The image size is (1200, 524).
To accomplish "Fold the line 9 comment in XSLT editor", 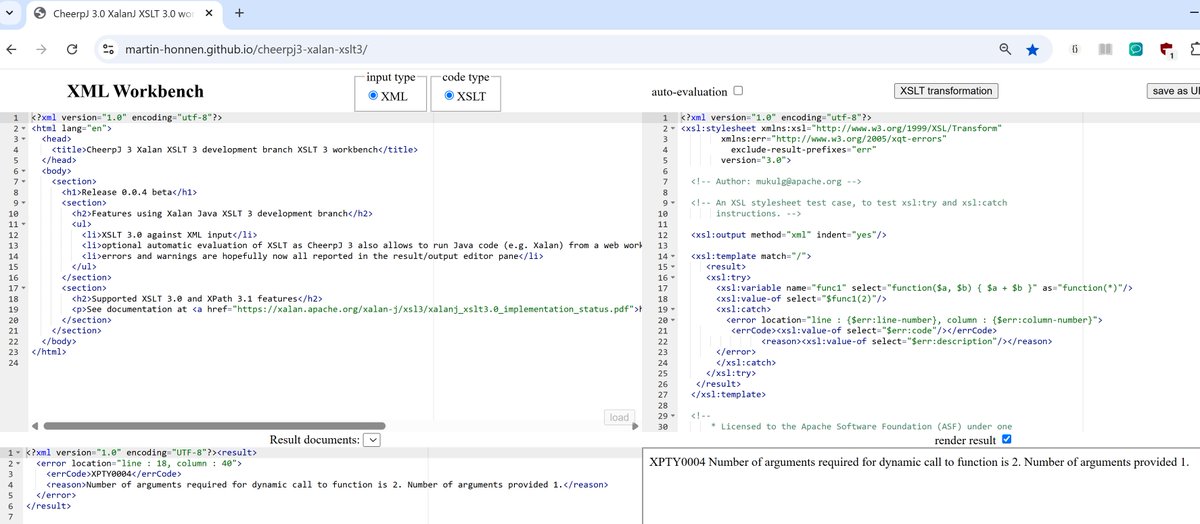I will point(673,203).
